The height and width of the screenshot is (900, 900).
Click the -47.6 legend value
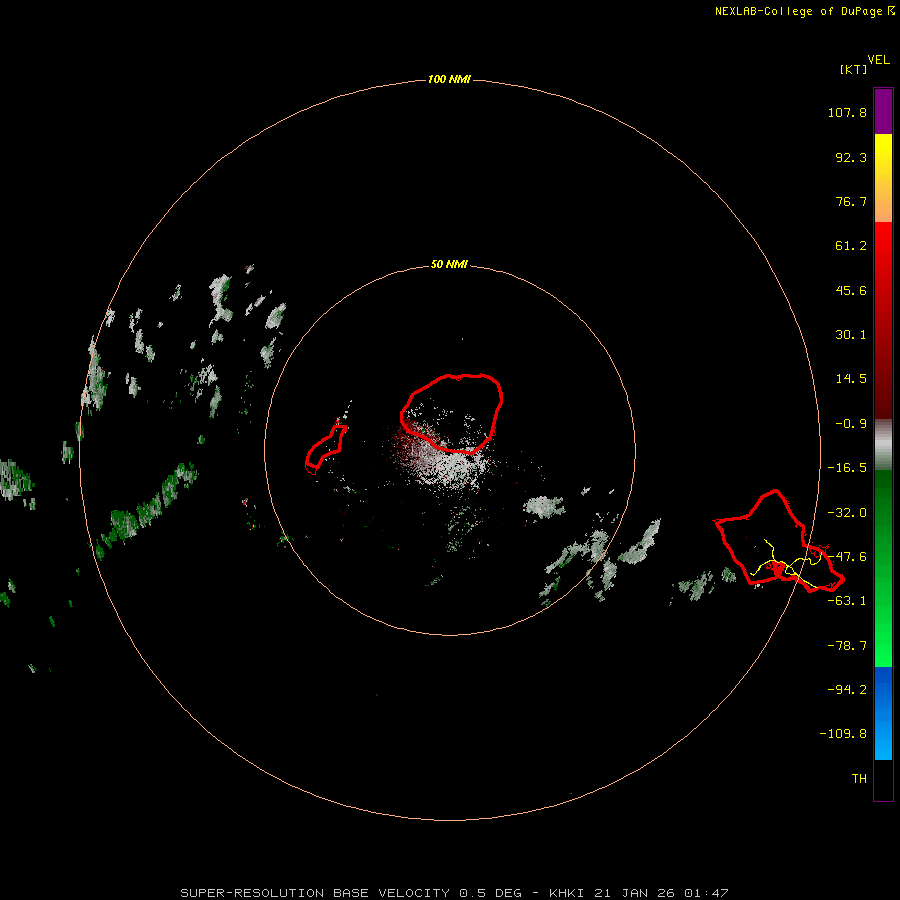[x=847, y=557]
